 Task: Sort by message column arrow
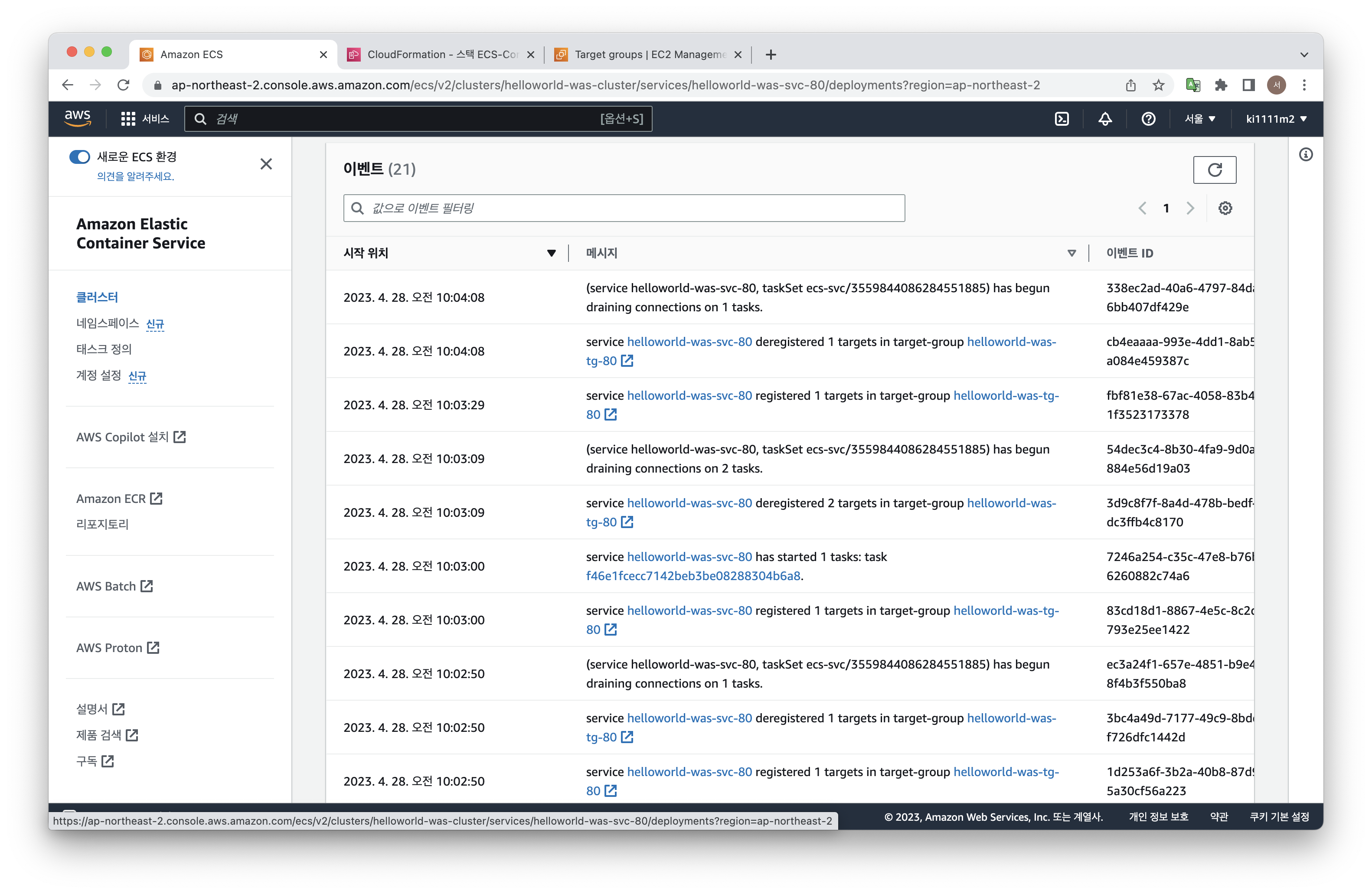(1071, 253)
